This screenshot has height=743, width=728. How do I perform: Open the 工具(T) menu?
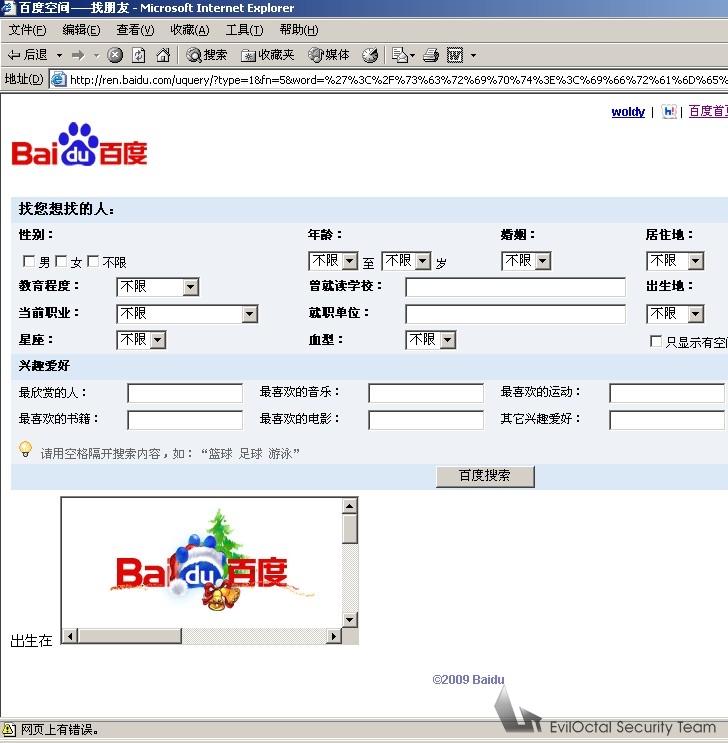244,30
